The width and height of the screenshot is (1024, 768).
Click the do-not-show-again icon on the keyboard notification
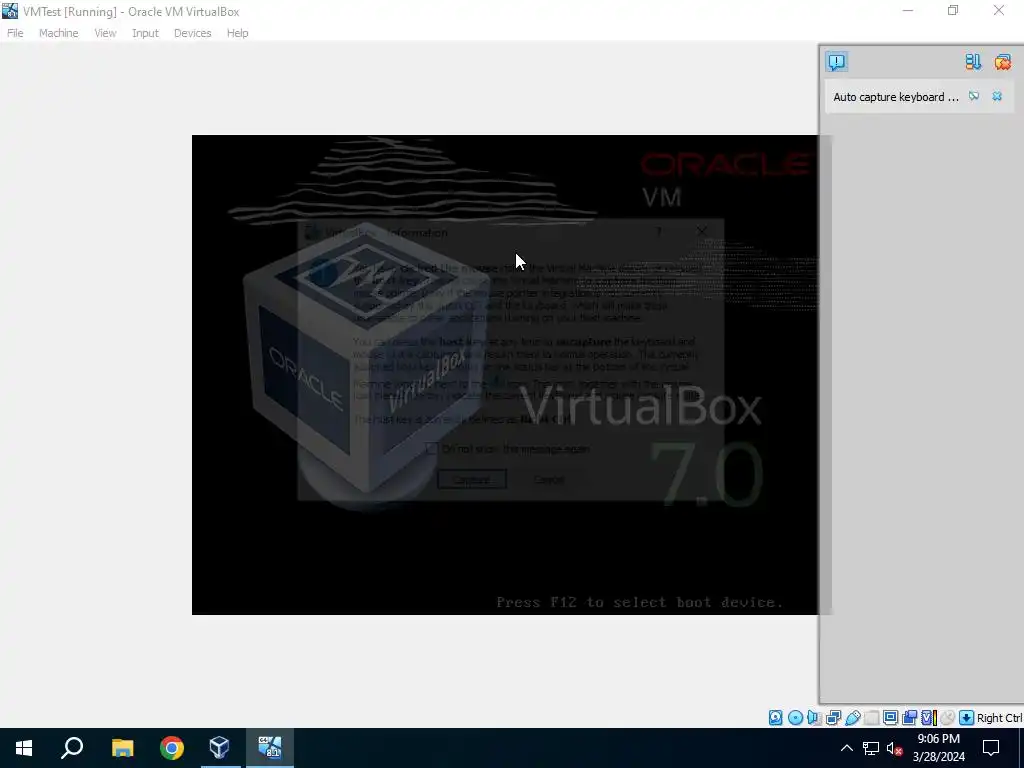click(974, 96)
